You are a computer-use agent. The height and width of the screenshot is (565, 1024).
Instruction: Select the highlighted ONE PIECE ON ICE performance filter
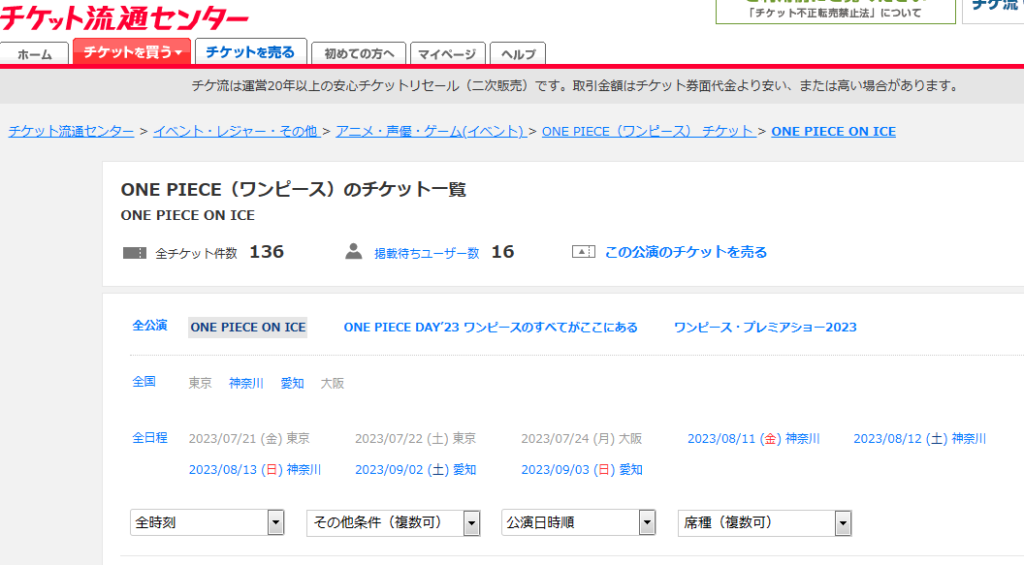248,327
